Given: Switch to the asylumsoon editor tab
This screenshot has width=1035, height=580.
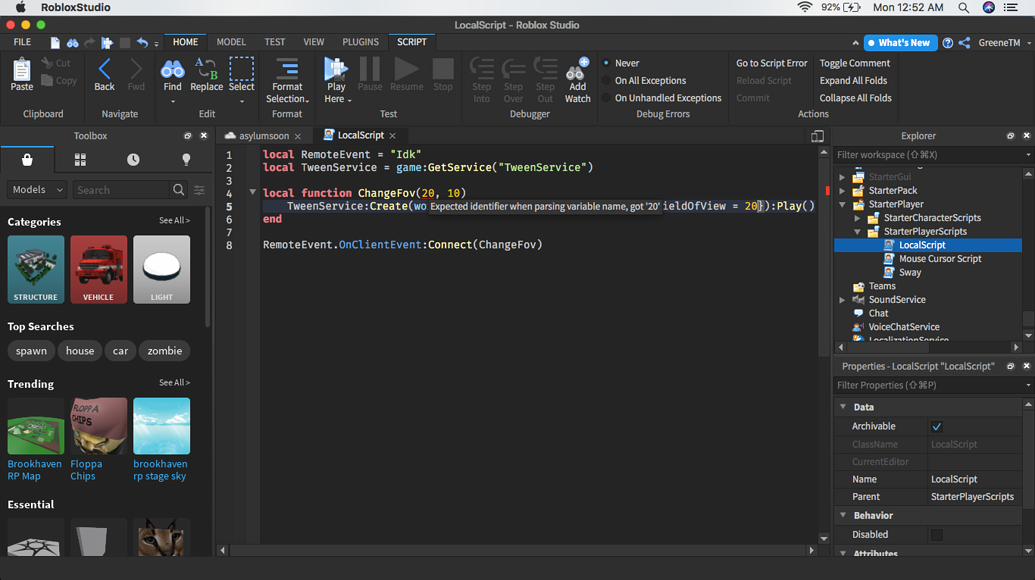Looking at the screenshot, I should coord(263,136).
